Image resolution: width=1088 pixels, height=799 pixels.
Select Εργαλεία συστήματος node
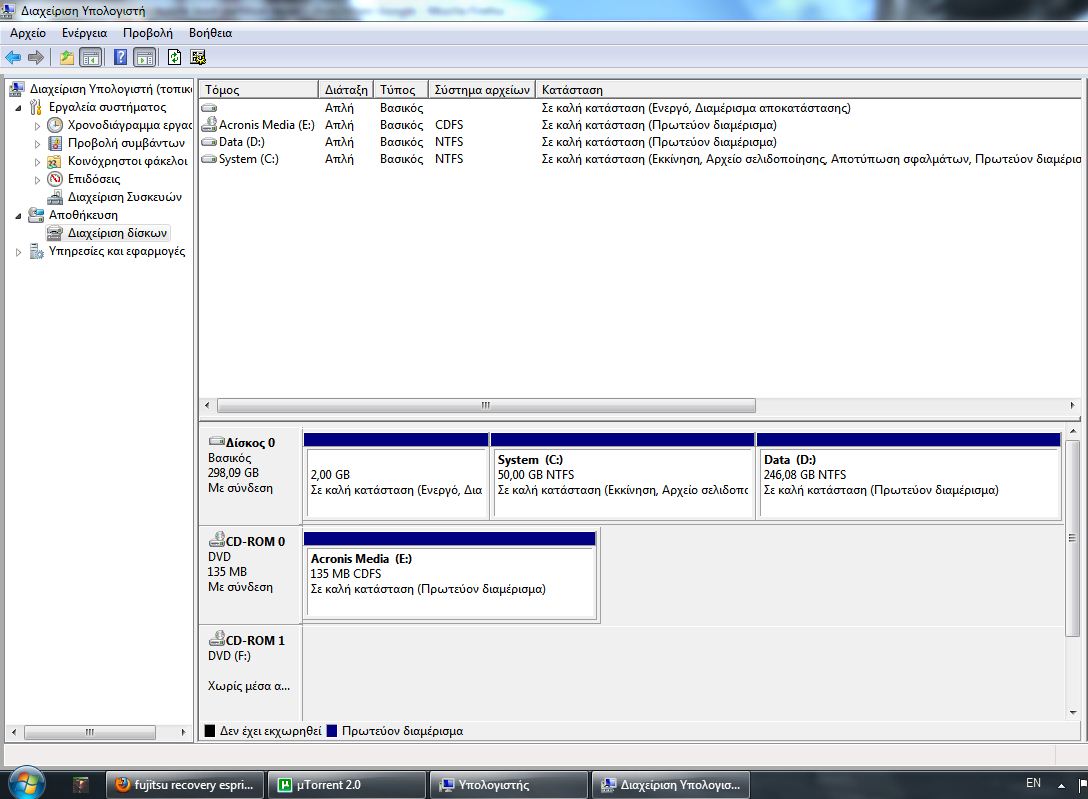107,107
